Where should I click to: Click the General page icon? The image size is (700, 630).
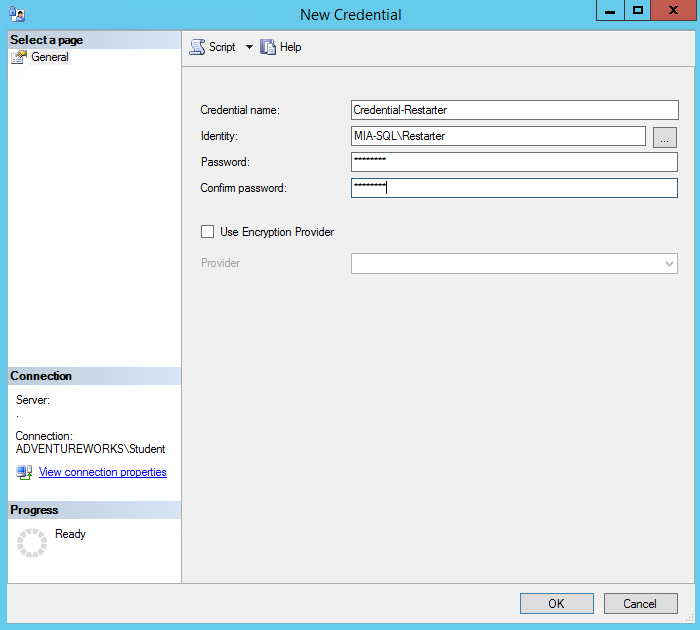coord(18,57)
